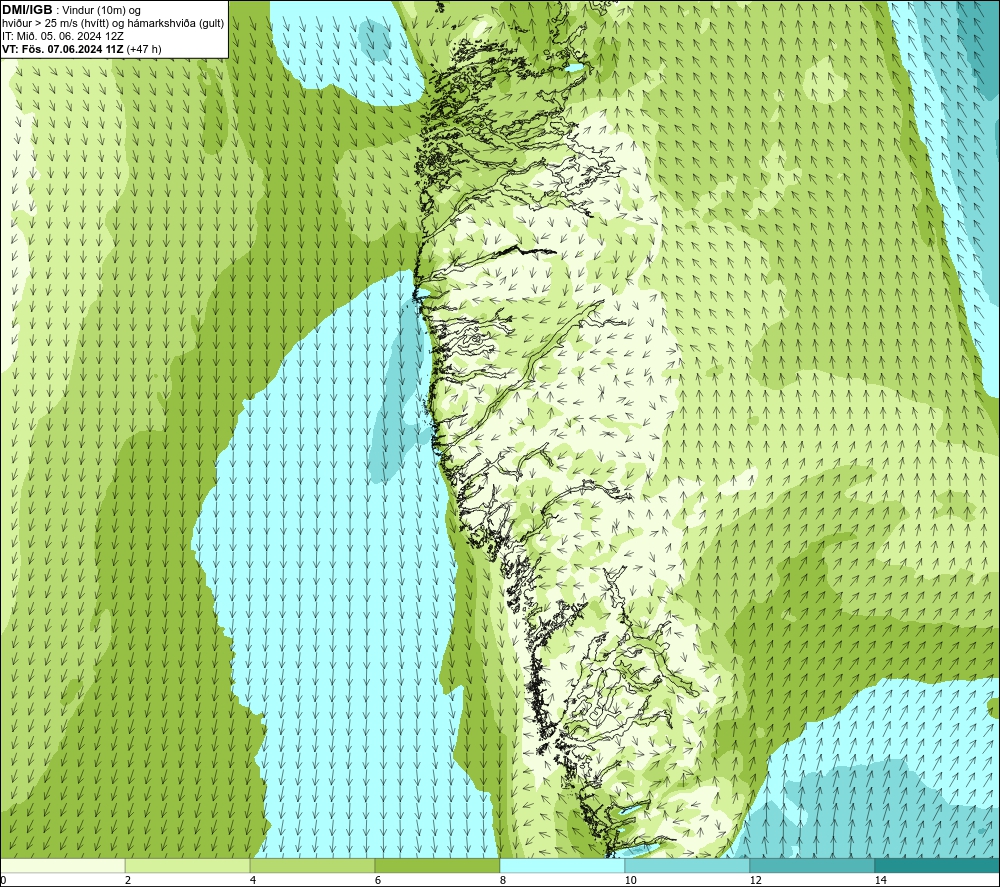This screenshot has width=1000, height=887.
Task: Click the 14+ m/s dark teal legend swatch
Action: [938, 865]
